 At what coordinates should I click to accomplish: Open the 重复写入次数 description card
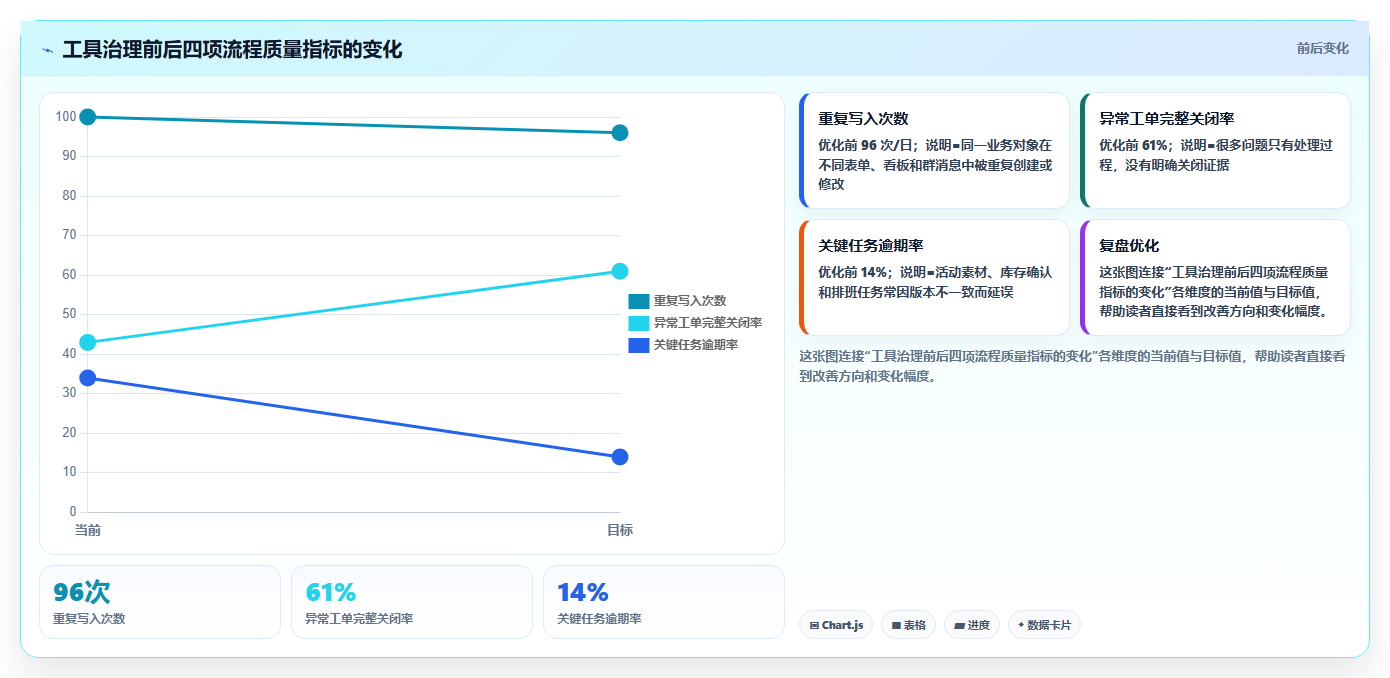tap(934, 151)
